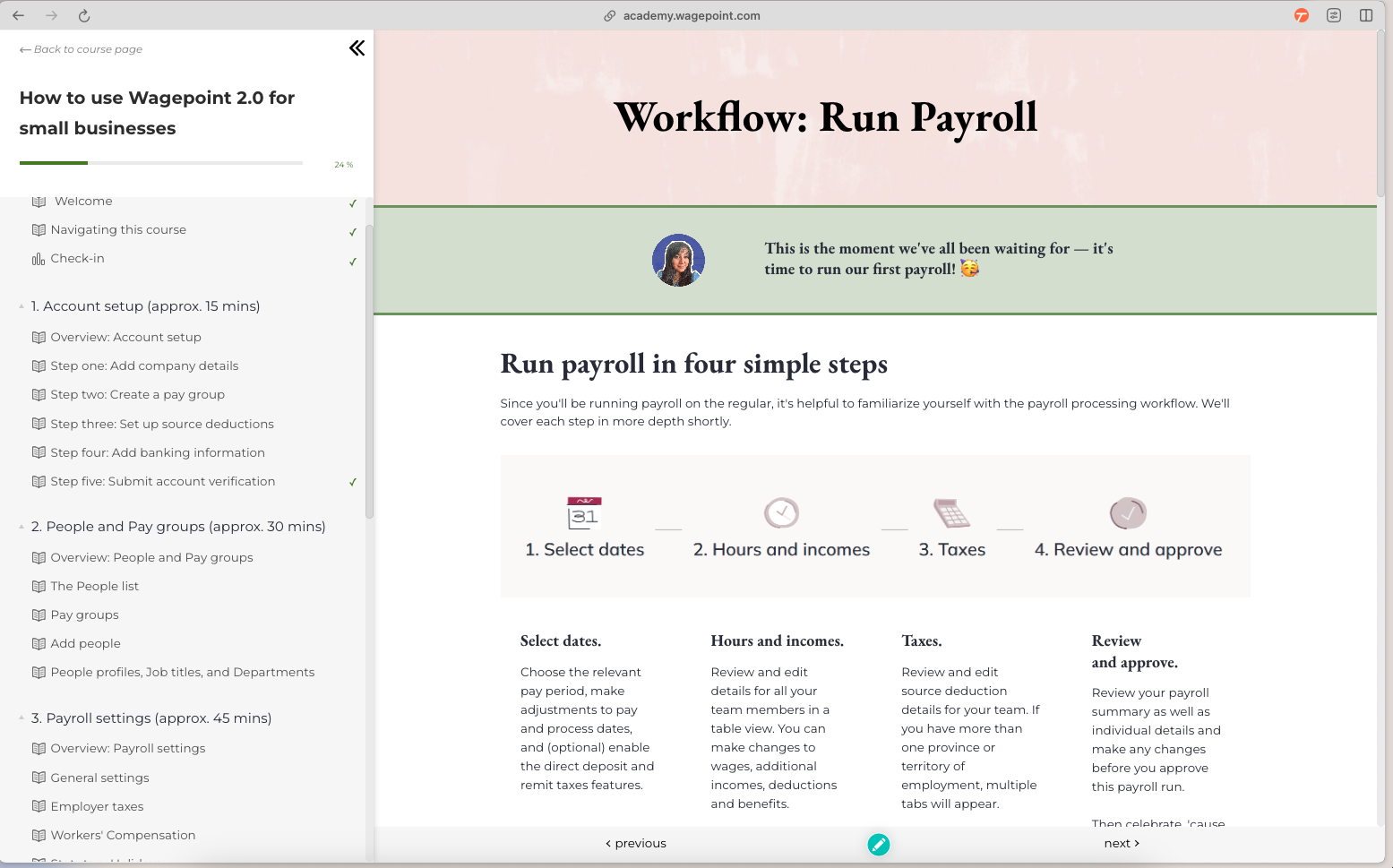Open the Employer taxes lesson
Screen dimensions: 1393x868
[97, 806]
